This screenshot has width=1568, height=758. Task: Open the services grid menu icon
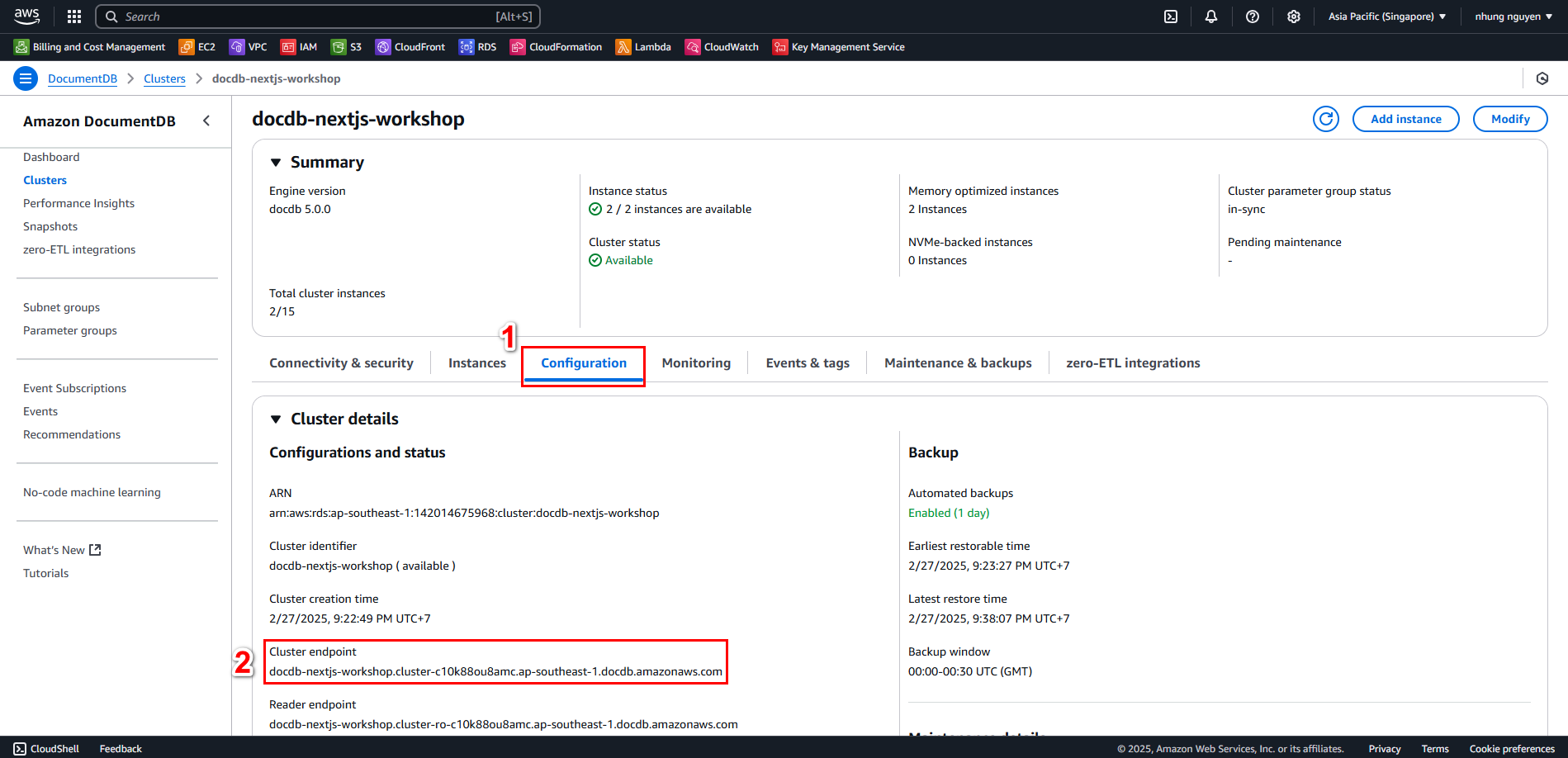(74, 17)
